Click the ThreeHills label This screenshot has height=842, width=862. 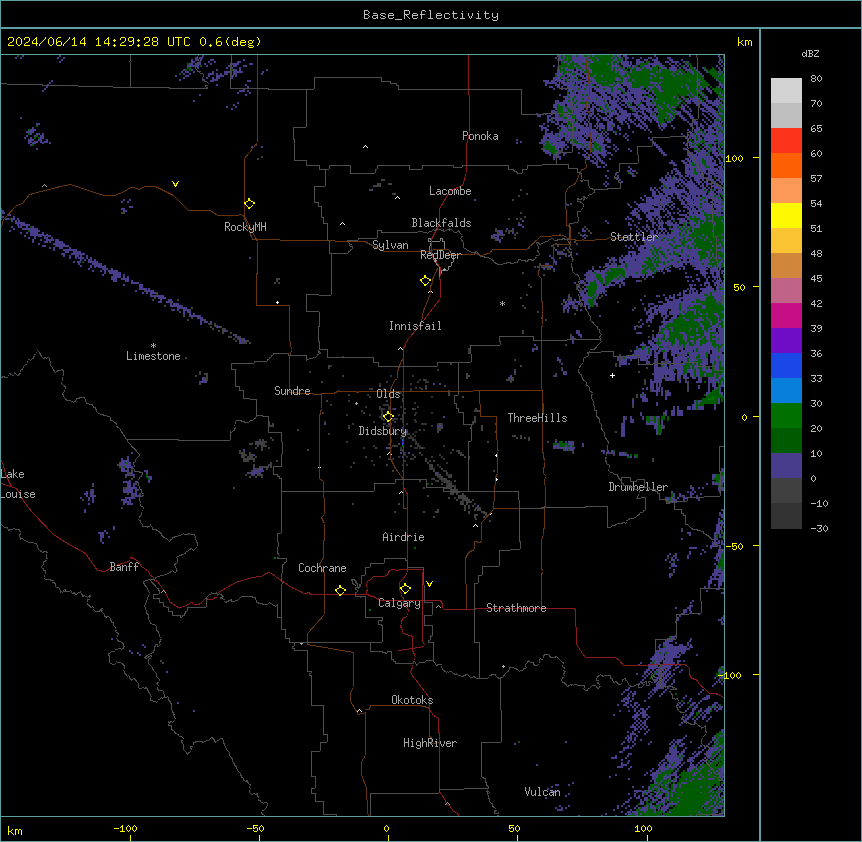click(537, 418)
